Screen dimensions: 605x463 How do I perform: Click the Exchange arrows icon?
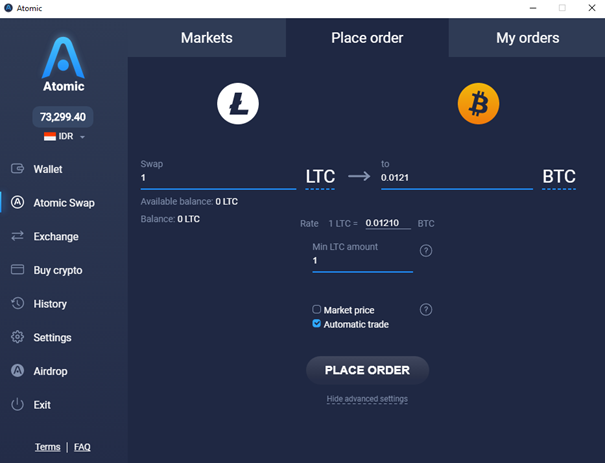[x=17, y=236]
